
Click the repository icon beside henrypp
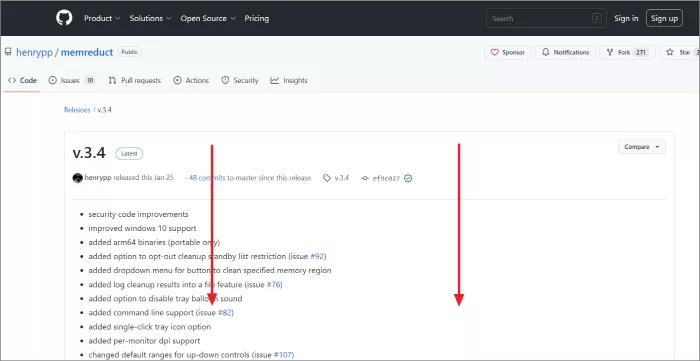(8, 52)
